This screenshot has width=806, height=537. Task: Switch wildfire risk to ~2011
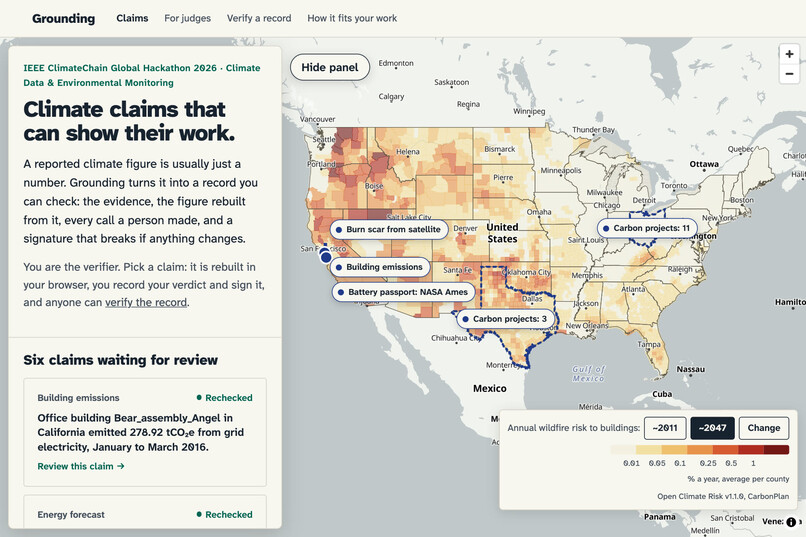pyautogui.click(x=665, y=428)
